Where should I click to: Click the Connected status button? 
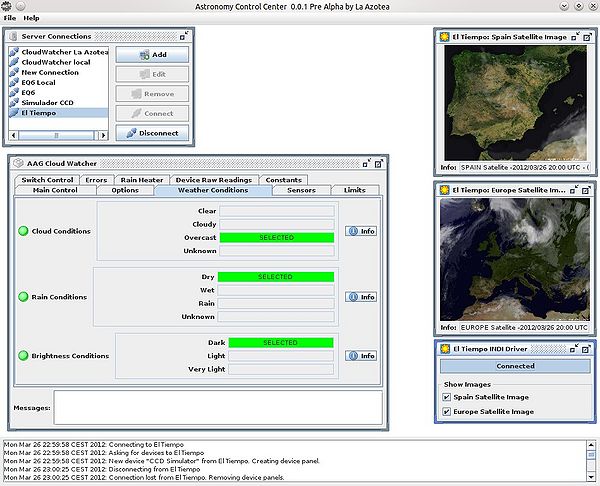point(515,366)
